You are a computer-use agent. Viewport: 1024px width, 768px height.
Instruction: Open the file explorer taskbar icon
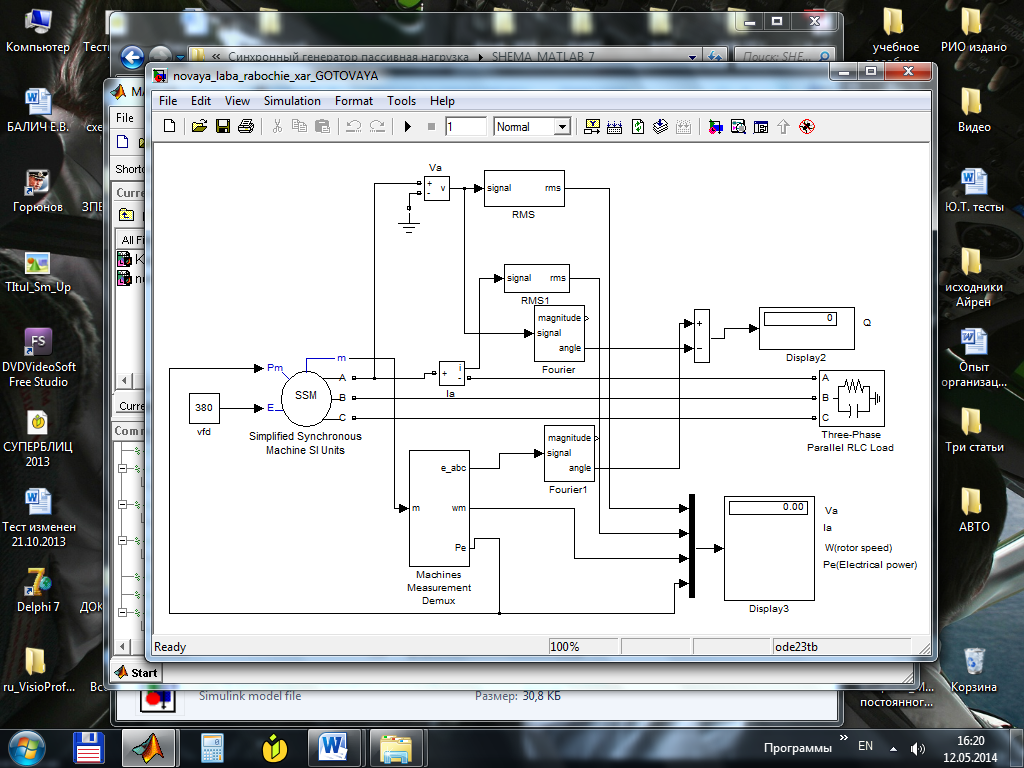coord(396,748)
